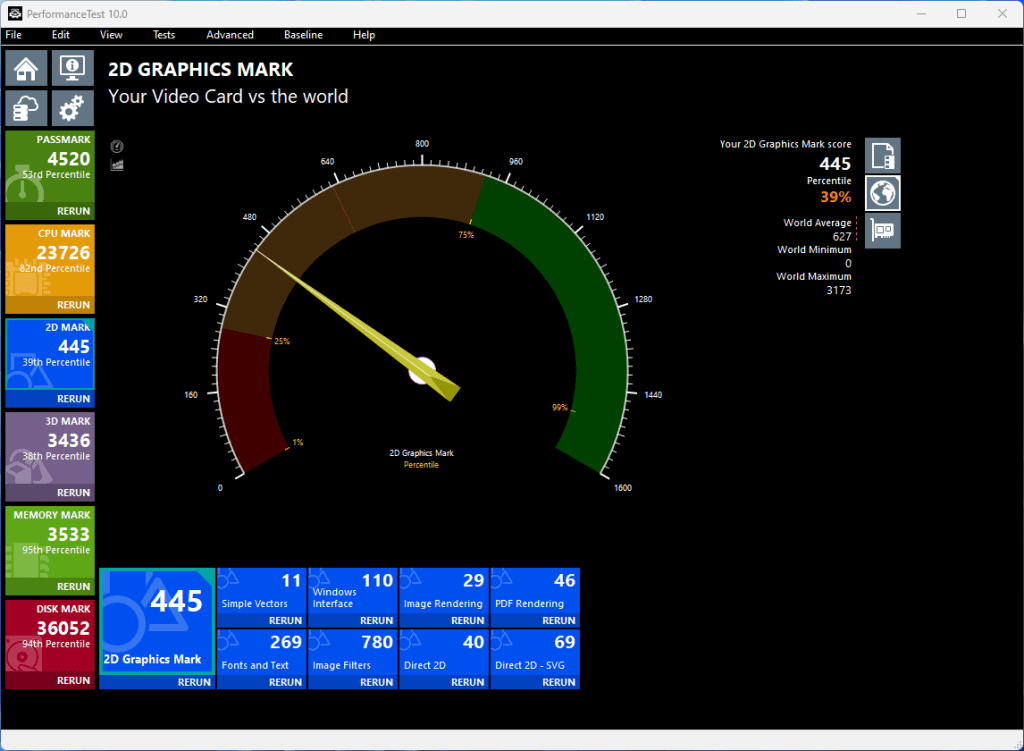Image resolution: width=1024 pixels, height=751 pixels.
Task: Open the System Information monitor icon
Action: tap(72, 69)
